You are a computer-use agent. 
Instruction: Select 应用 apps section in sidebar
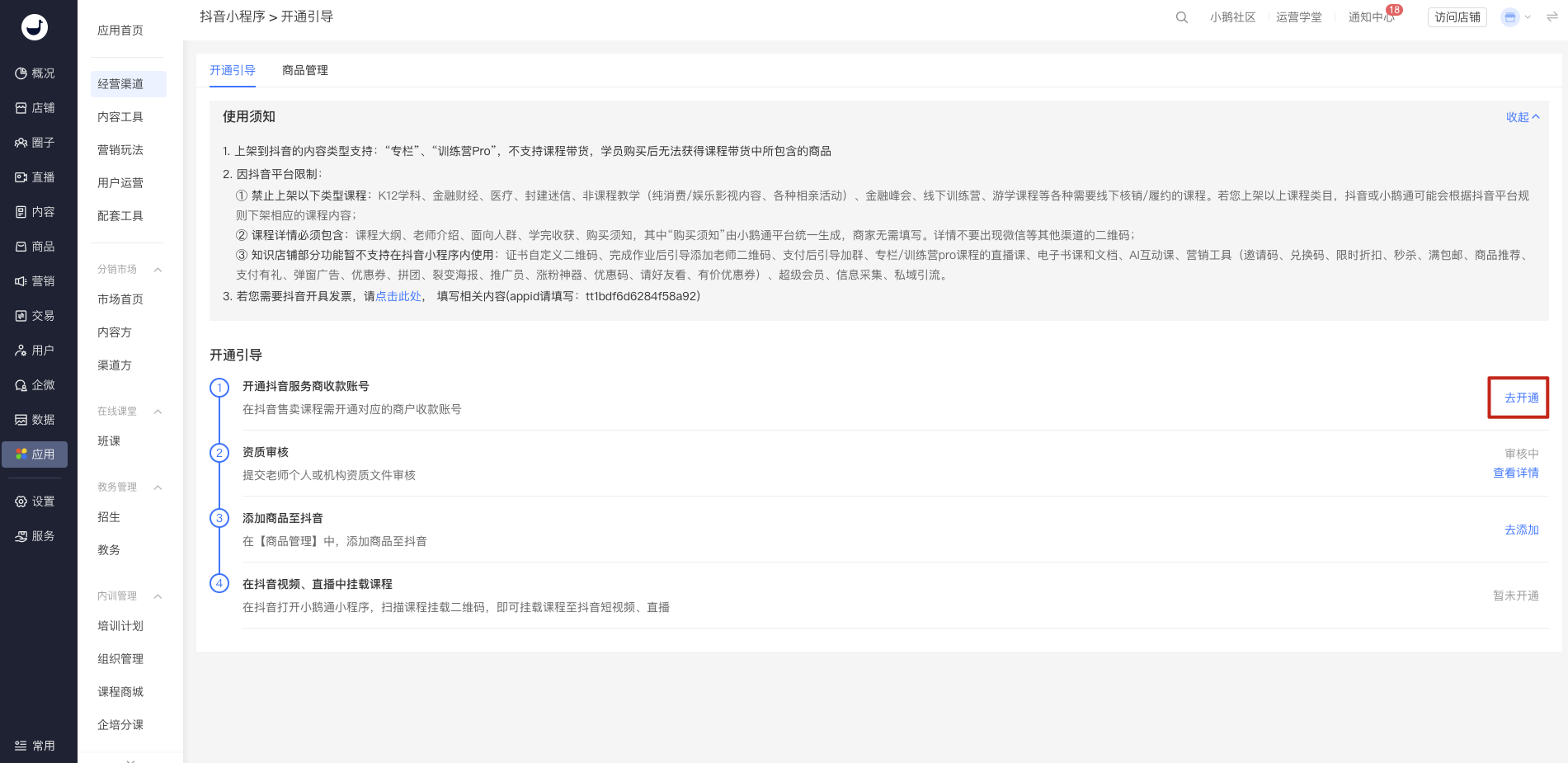click(35, 455)
